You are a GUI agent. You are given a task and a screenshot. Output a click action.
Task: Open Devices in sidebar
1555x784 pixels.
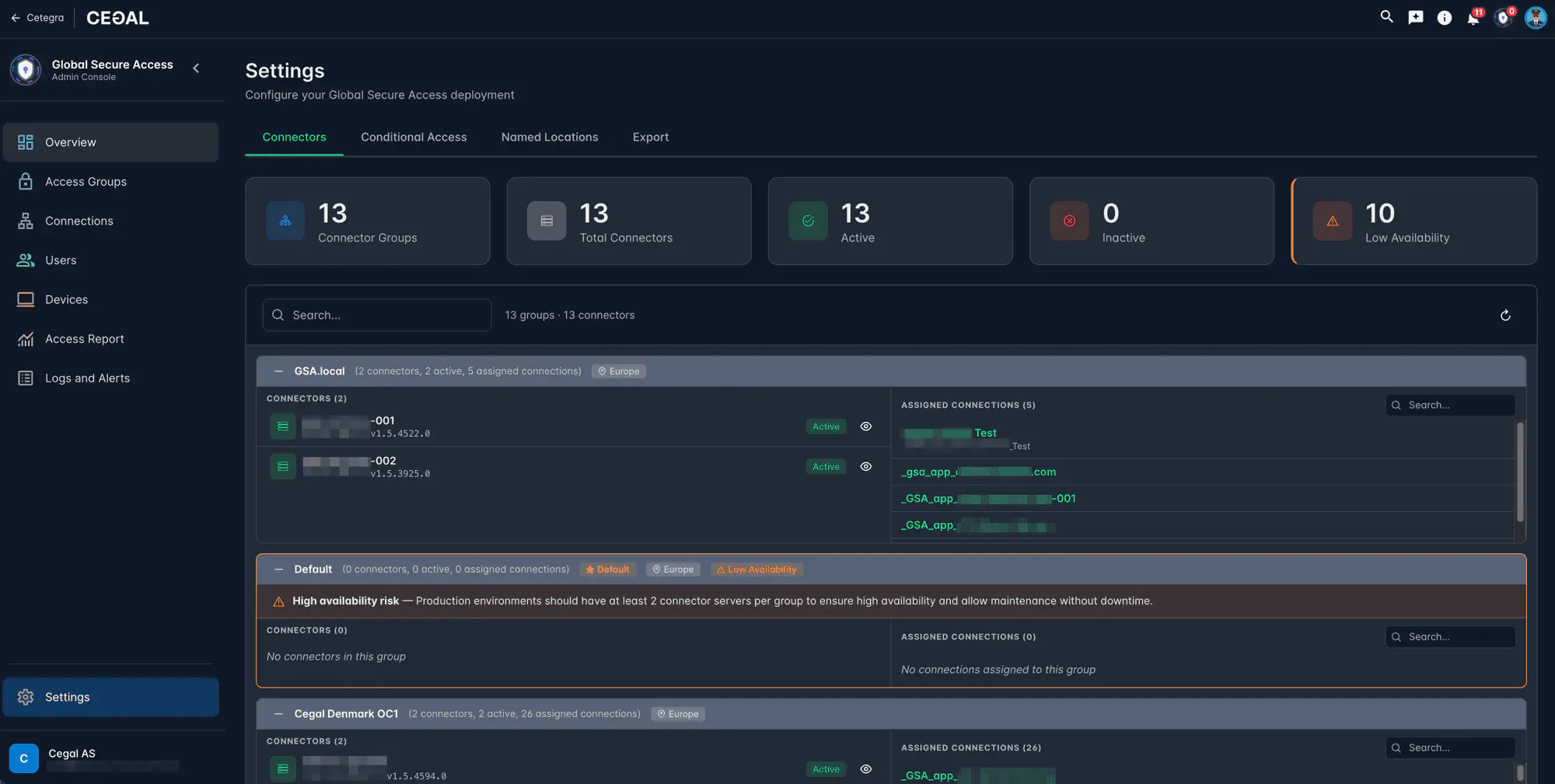(110, 299)
